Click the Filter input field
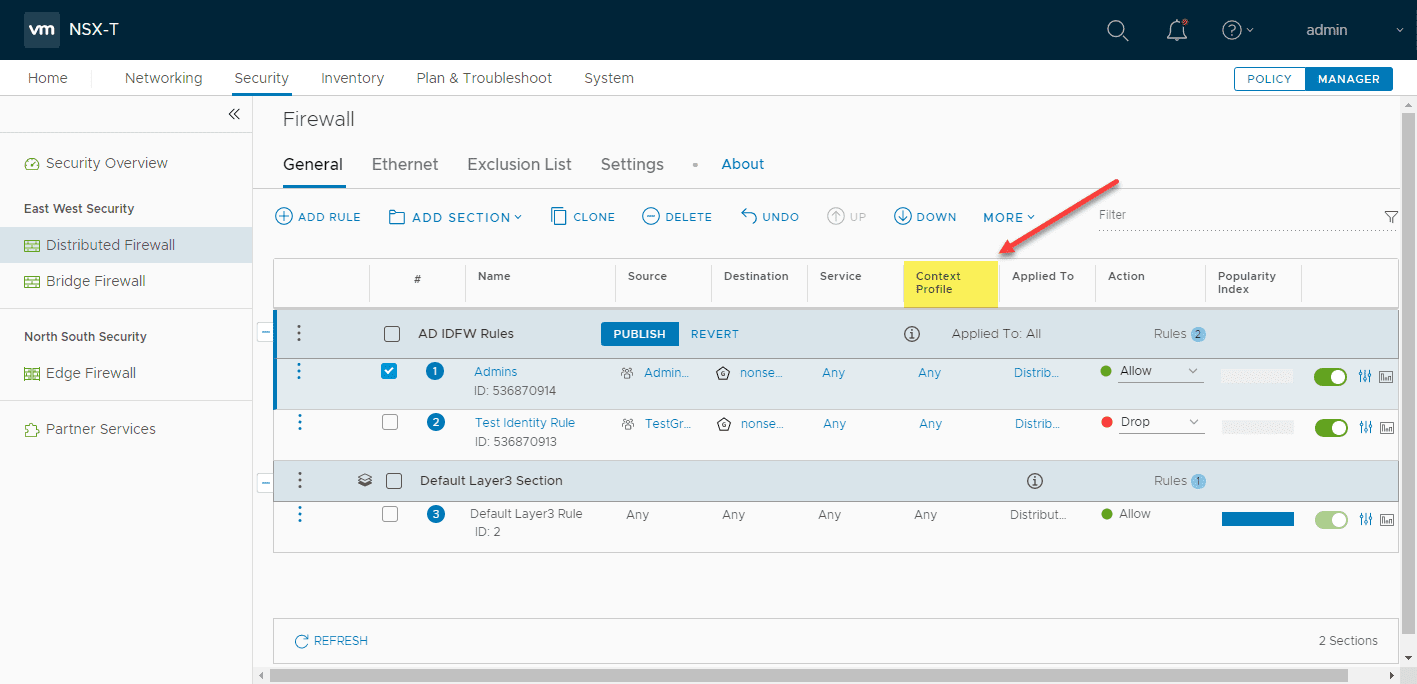1417x684 pixels. 1238,216
